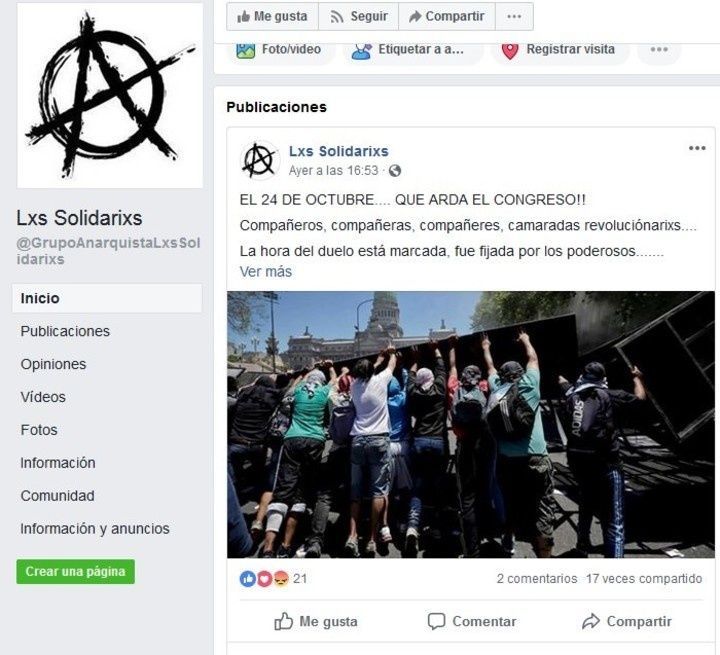Click the Etiquetar a amigos icon
Screen dimensions: 720x655
click(x=361, y=51)
